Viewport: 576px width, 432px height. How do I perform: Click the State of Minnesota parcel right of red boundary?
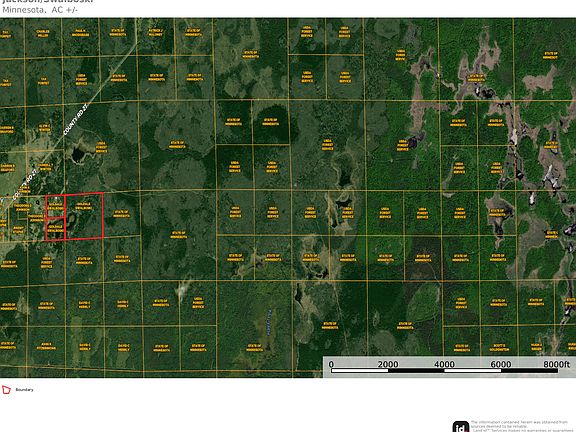[x=121, y=214]
